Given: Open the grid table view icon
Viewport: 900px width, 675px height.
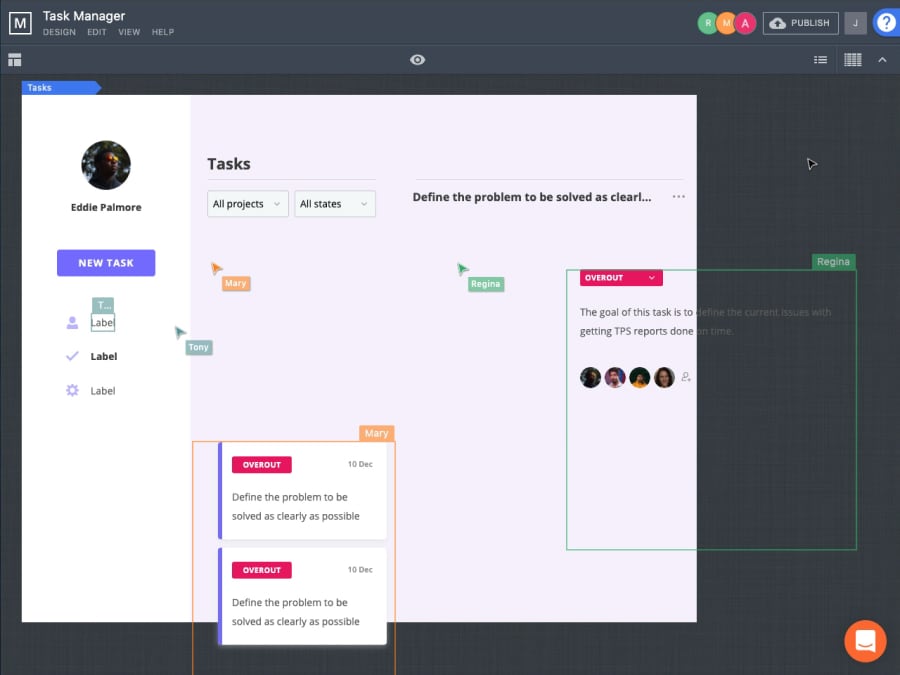Looking at the screenshot, I should (x=852, y=60).
